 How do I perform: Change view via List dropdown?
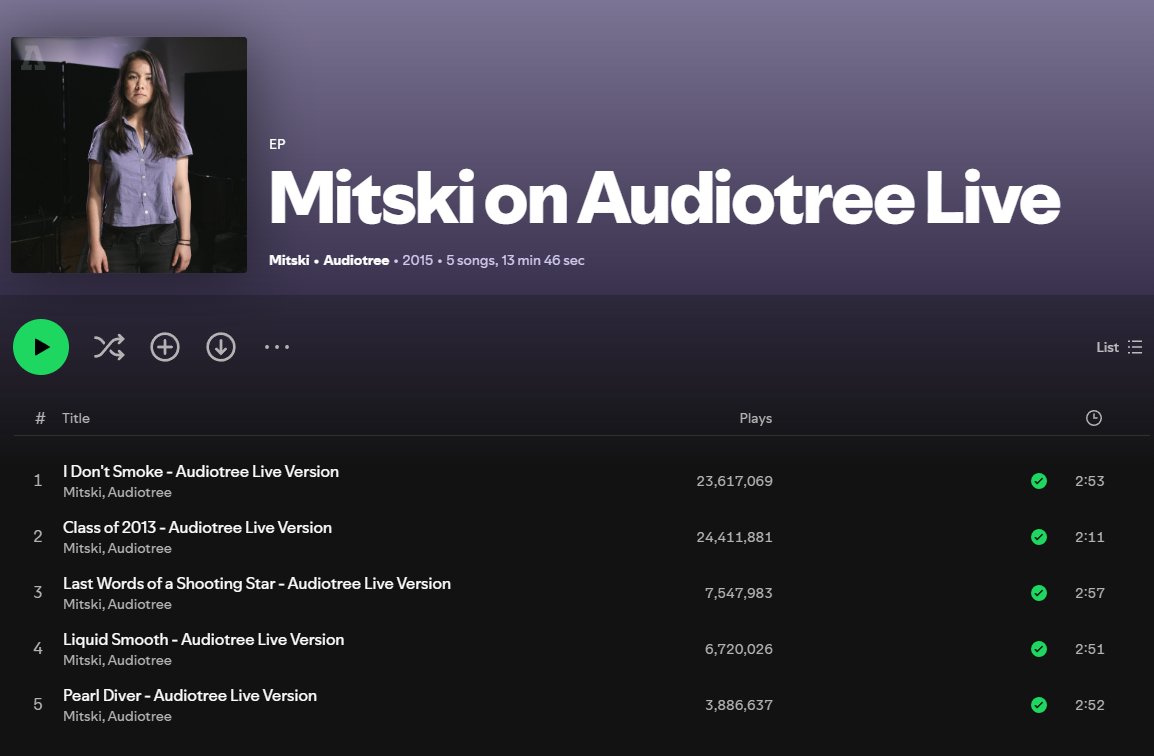[x=1119, y=347]
